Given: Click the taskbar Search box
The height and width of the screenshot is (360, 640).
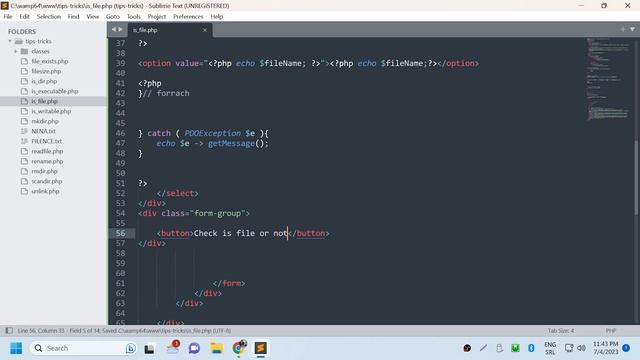Looking at the screenshot, I should click(x=84, y=348).
